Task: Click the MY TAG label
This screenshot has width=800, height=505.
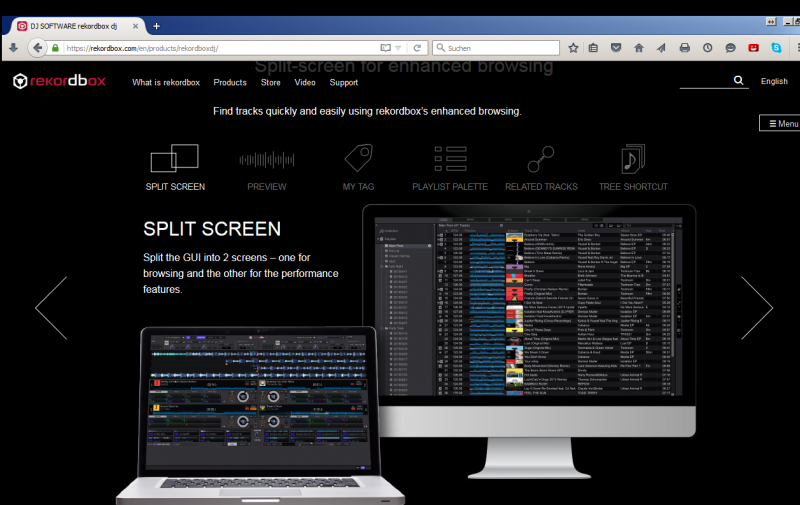Action: pyautogui.click(x=358, y=187)
